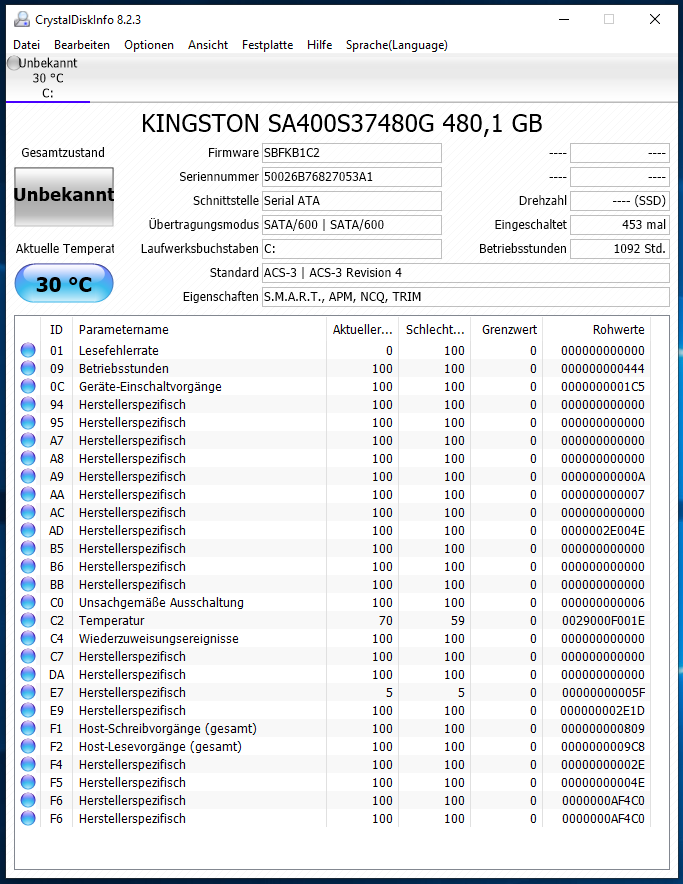Open the Hilfe menu
This screenshot has width=683, height=884.
[319, 45]
